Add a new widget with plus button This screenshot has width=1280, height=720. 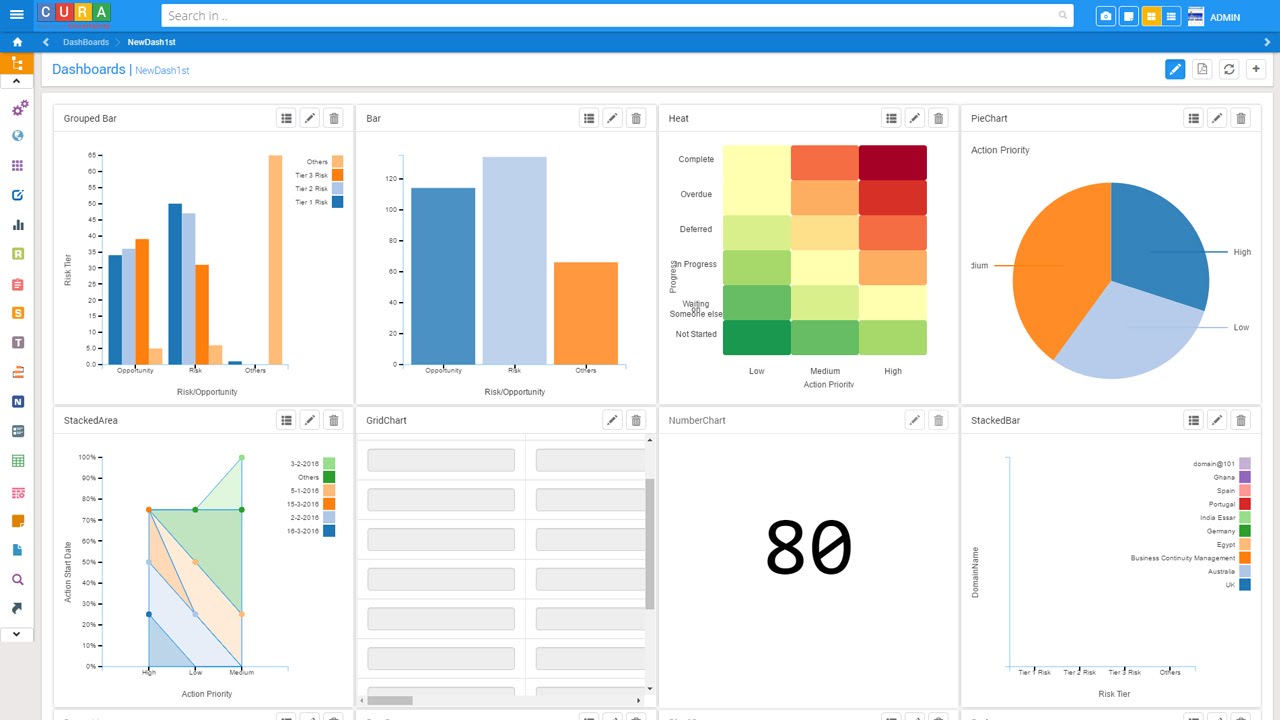(1256, 69)
